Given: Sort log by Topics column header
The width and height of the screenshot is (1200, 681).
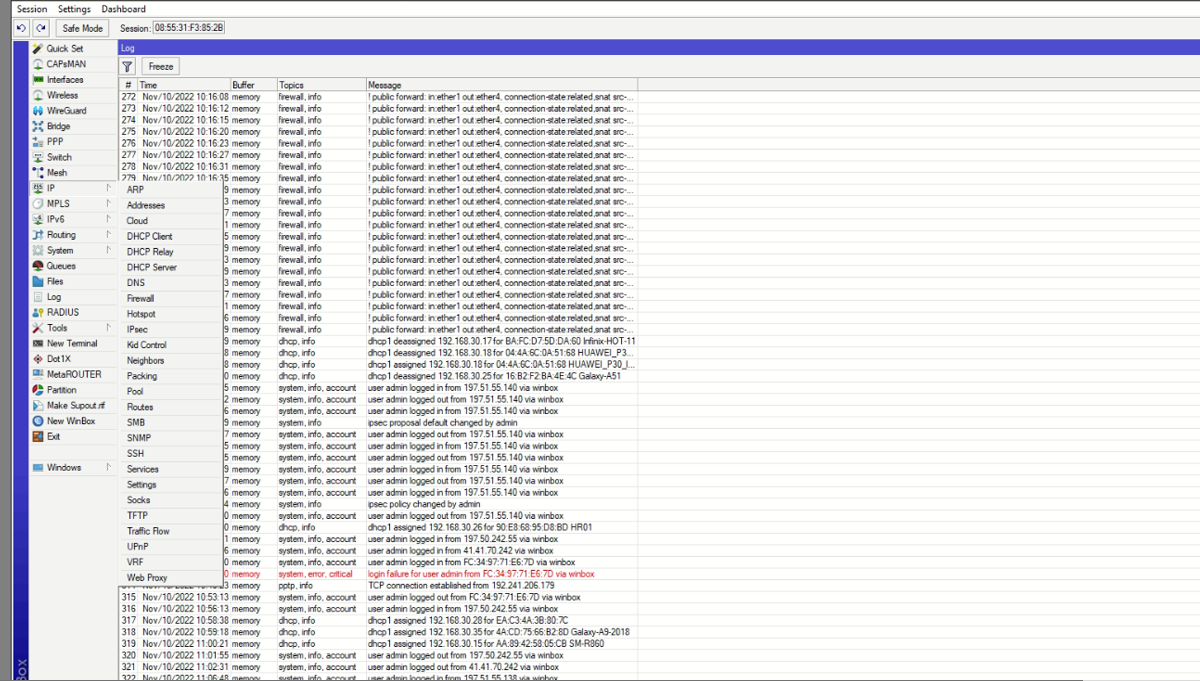Looking at the screenshot, I should [321, 85].
